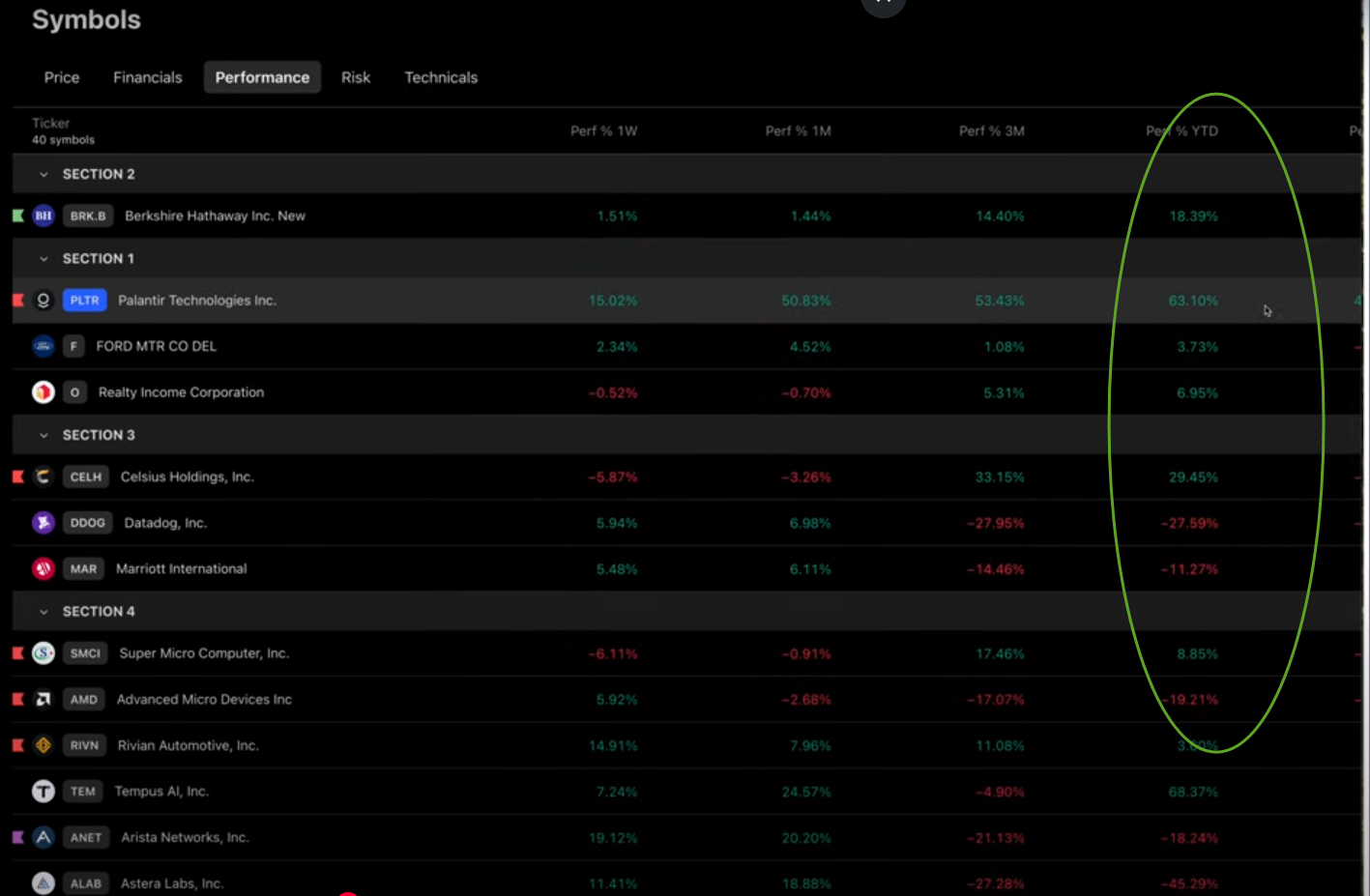The image size is (1370, 896).
Task: Click the ANET ticker badge
Action: point(86,838)
